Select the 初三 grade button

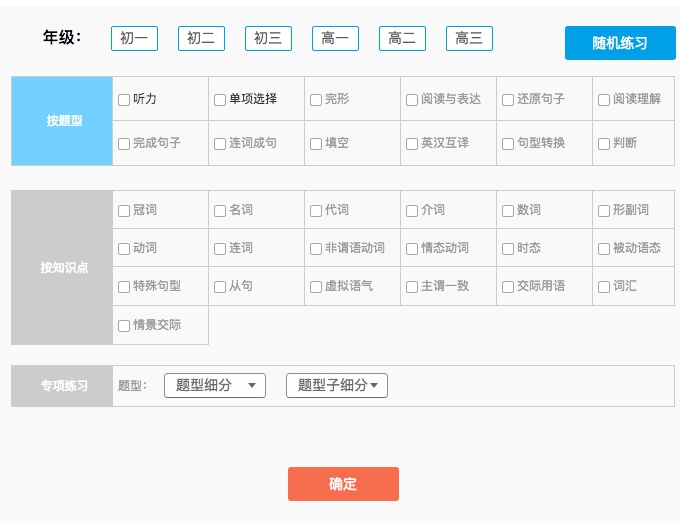click(268, 39)
